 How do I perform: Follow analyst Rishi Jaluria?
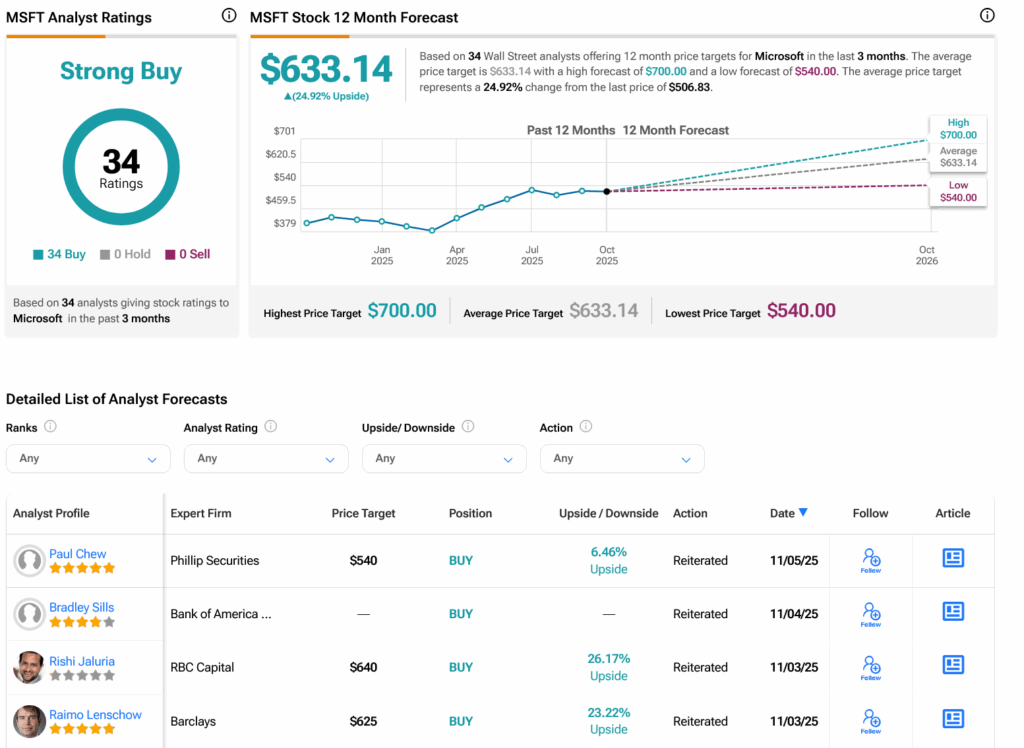[871, 667]
